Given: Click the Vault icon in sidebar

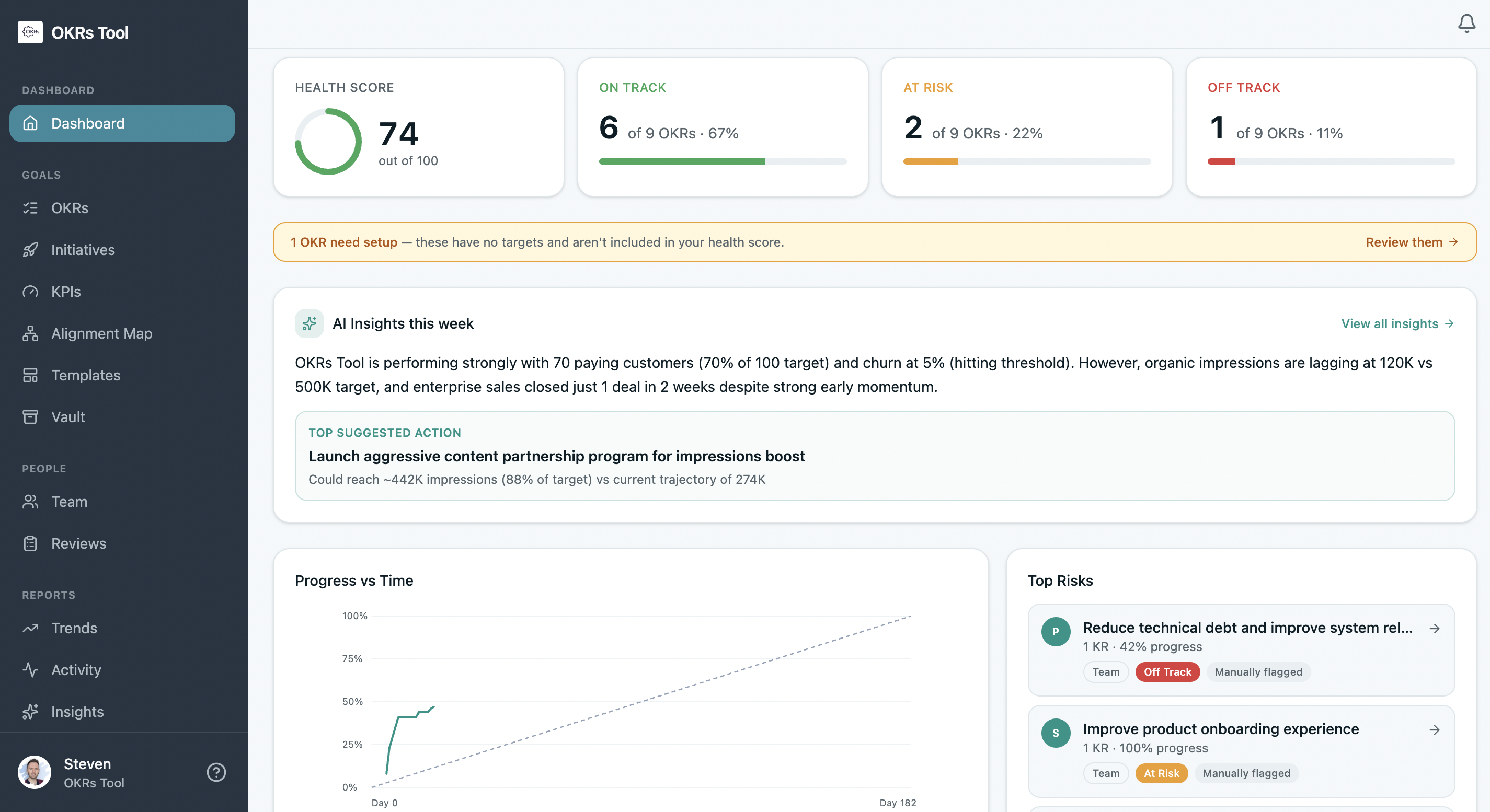Looking at the screenshot, I should click(31, 416).
